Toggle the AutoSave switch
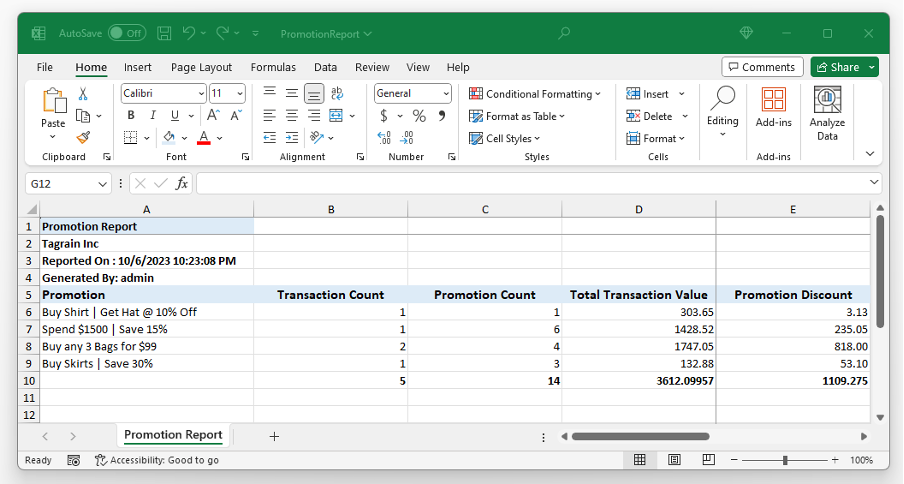 (x=127, y=33)
